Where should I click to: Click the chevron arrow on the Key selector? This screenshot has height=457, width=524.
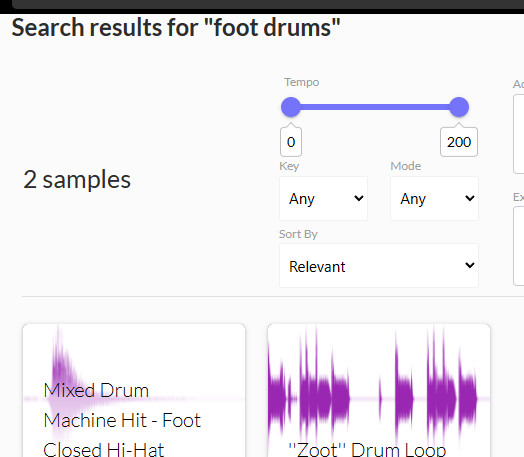click(x=359, y=198)
